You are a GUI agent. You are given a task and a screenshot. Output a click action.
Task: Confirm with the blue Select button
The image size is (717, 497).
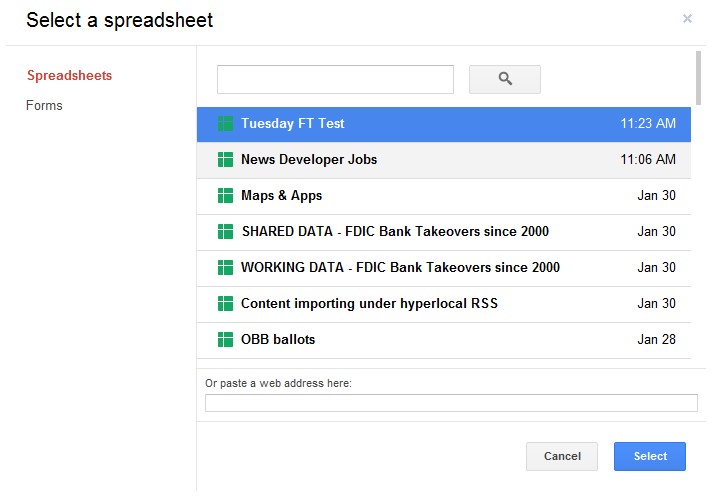tap(649, 456)
